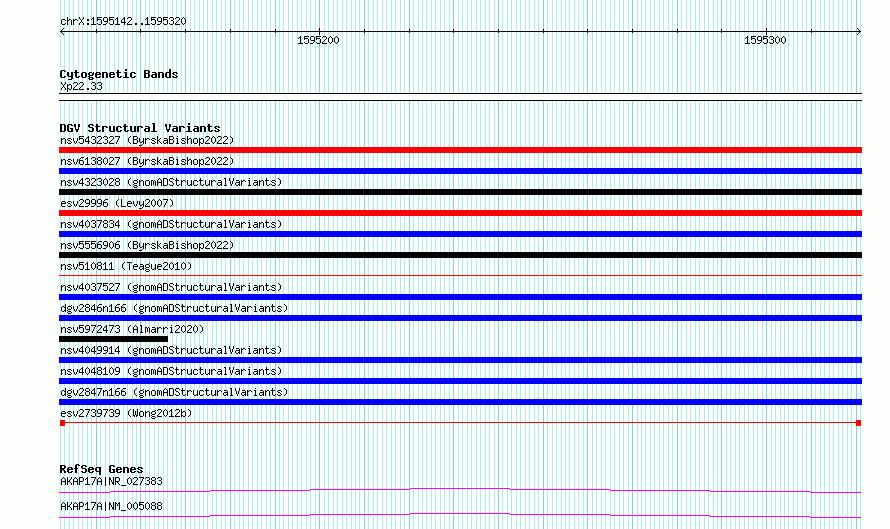Open the Cytogenetic Bands track heading
Image resolution: width=890 pixels, height=529 pixels.
(119, 74)
